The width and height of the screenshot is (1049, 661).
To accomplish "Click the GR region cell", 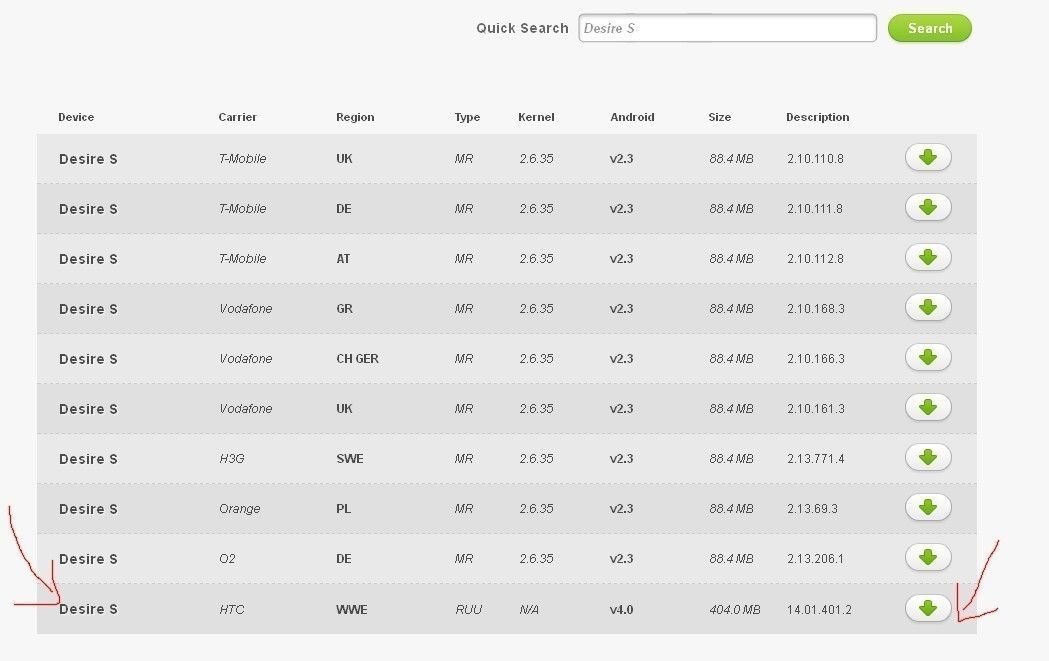I will click(x=345, y=309).
